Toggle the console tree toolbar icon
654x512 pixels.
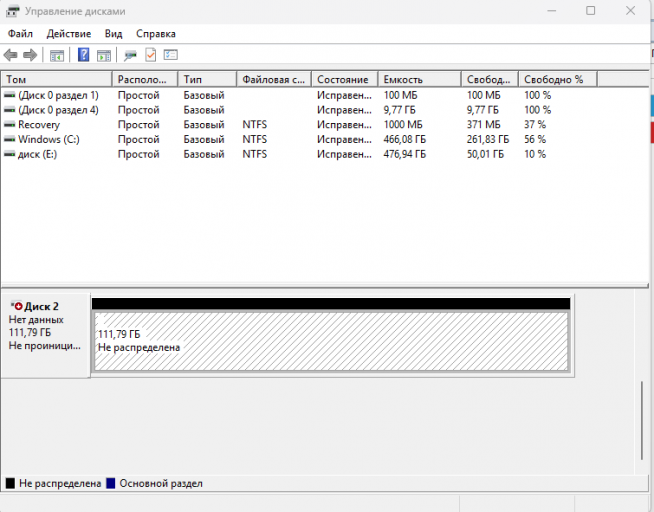[x=57, y=55]
